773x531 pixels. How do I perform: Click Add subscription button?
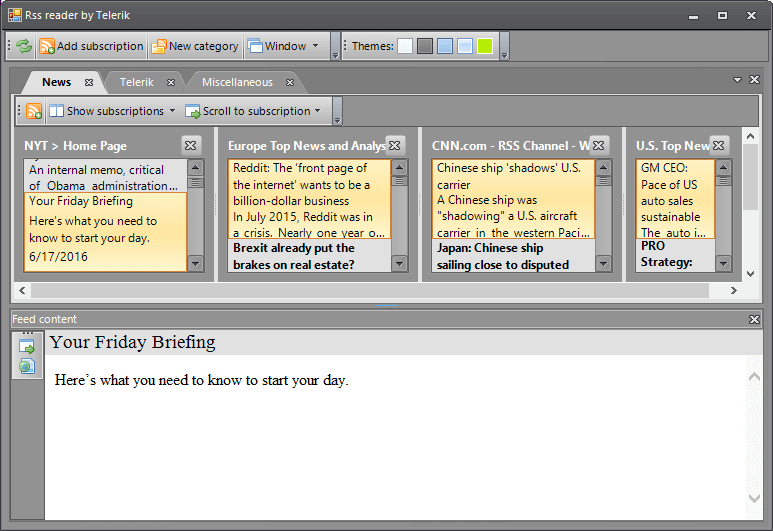click(92, 46)
